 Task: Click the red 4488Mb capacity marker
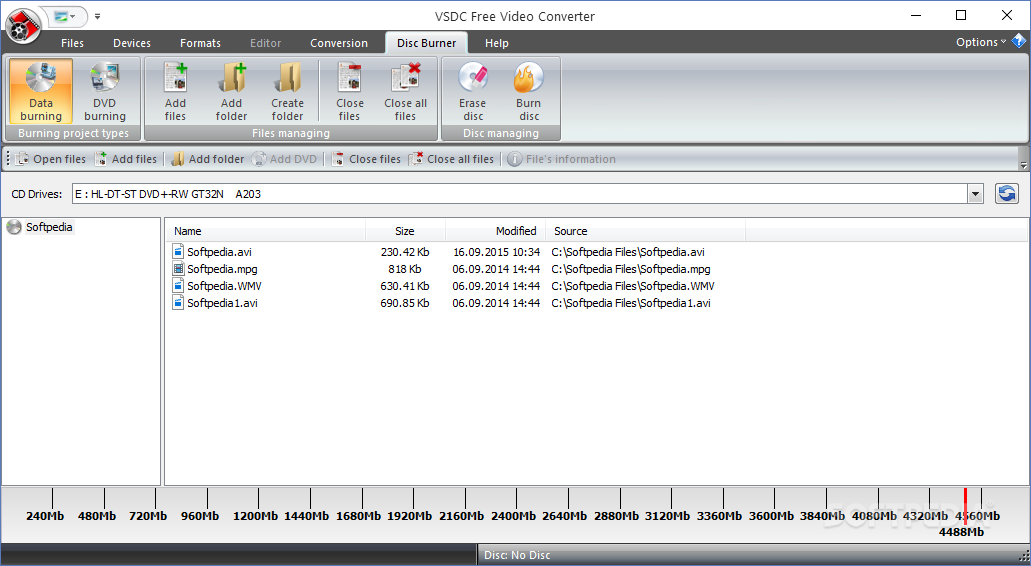point(965,506)
